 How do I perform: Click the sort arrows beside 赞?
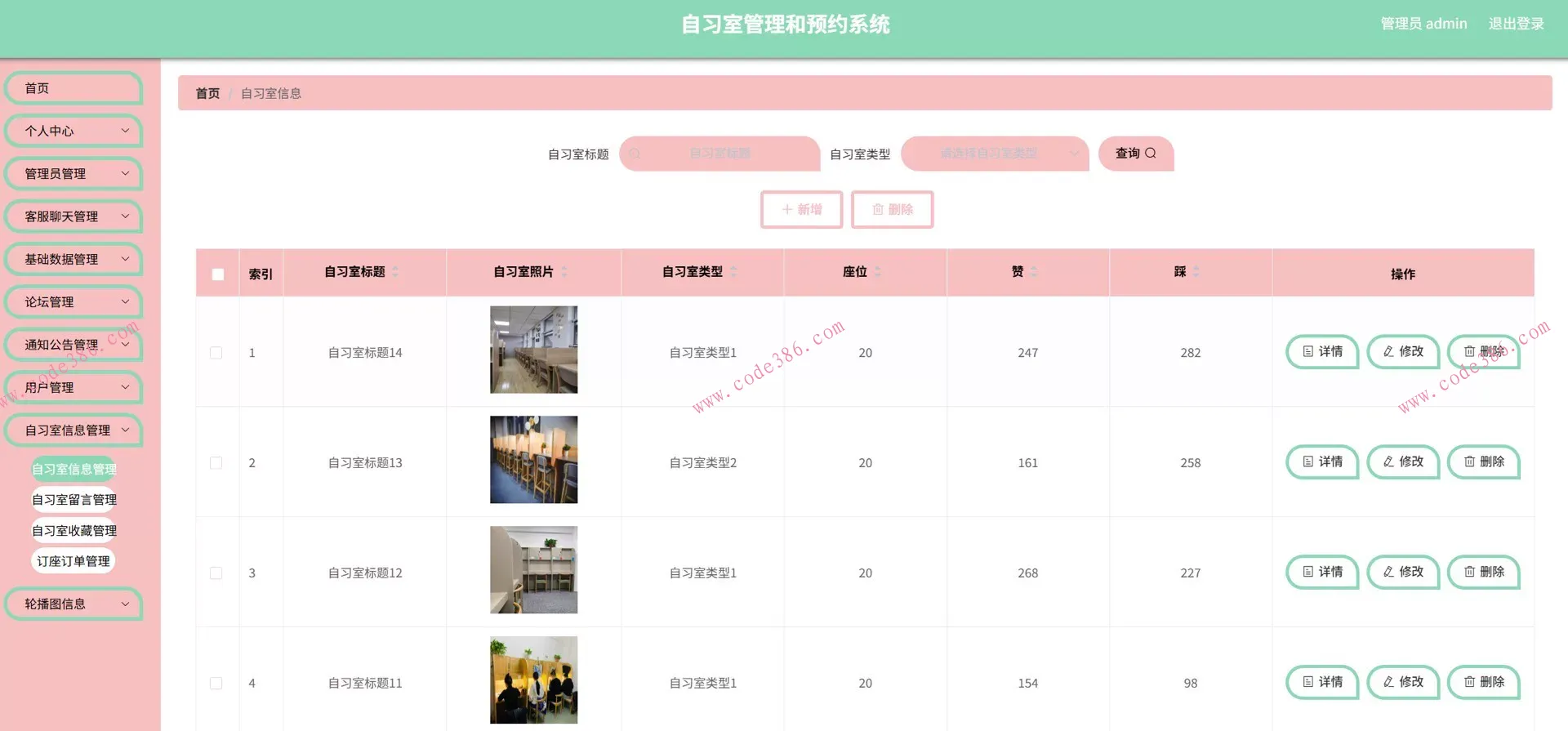point(1034,272)
